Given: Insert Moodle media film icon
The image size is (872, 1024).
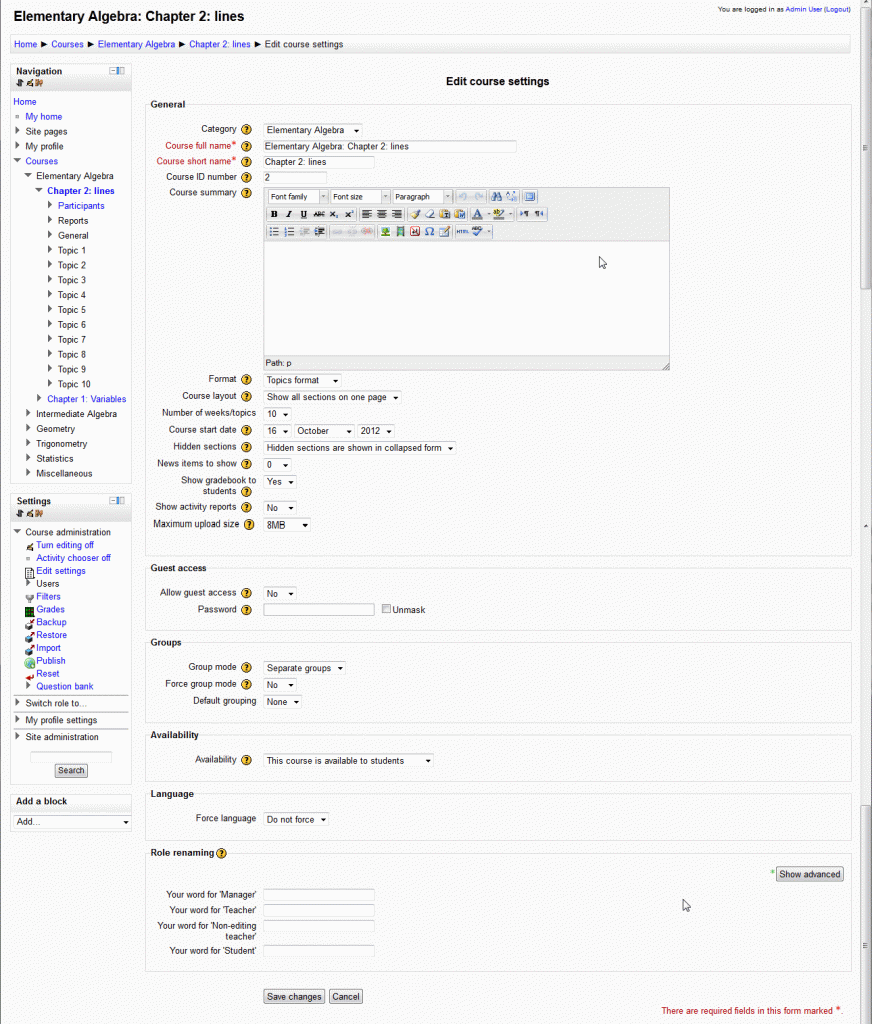Looking at the screenshot, I should (400, 232).
